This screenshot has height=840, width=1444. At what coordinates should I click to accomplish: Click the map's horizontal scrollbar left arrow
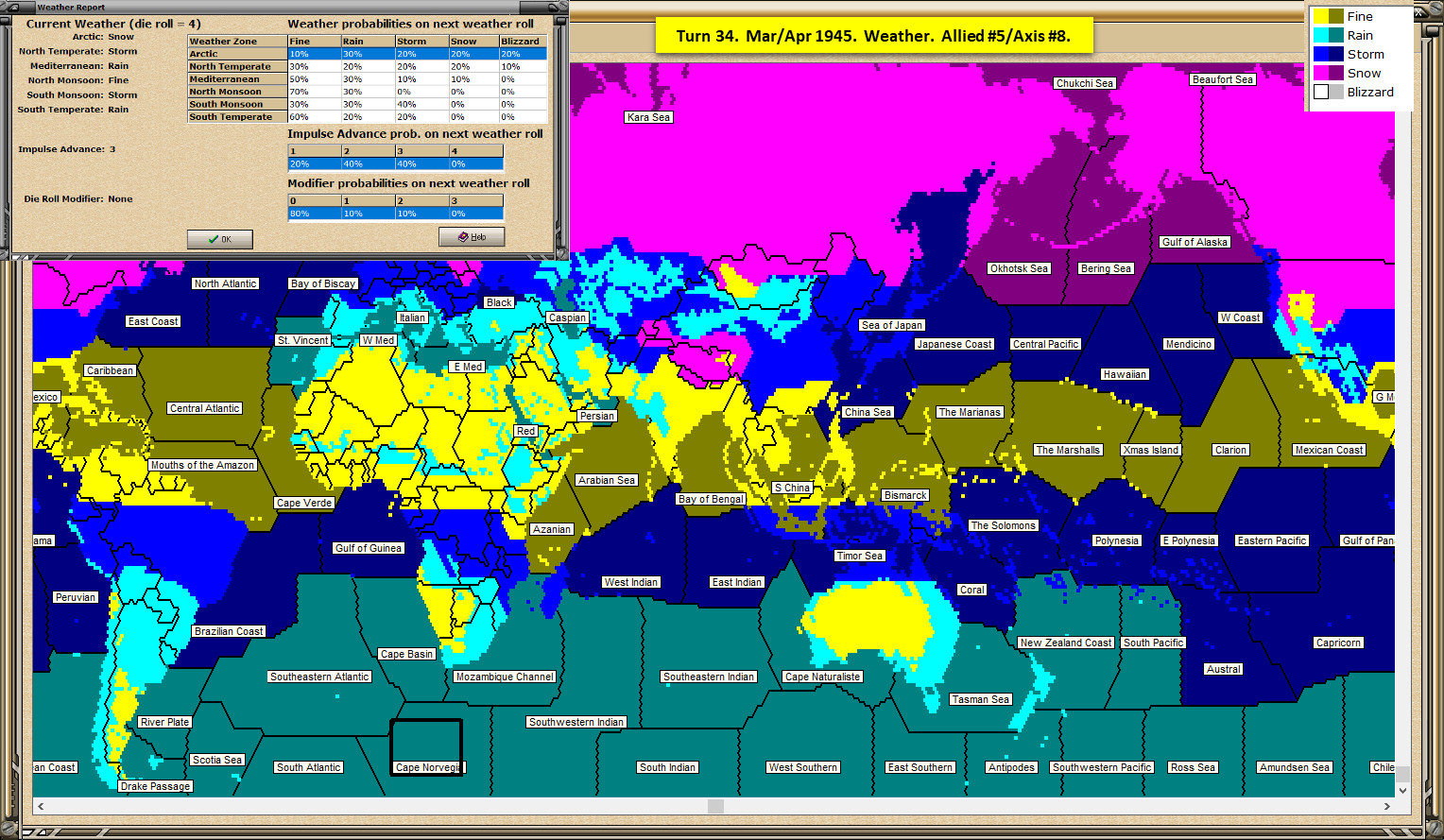point(41,806)
